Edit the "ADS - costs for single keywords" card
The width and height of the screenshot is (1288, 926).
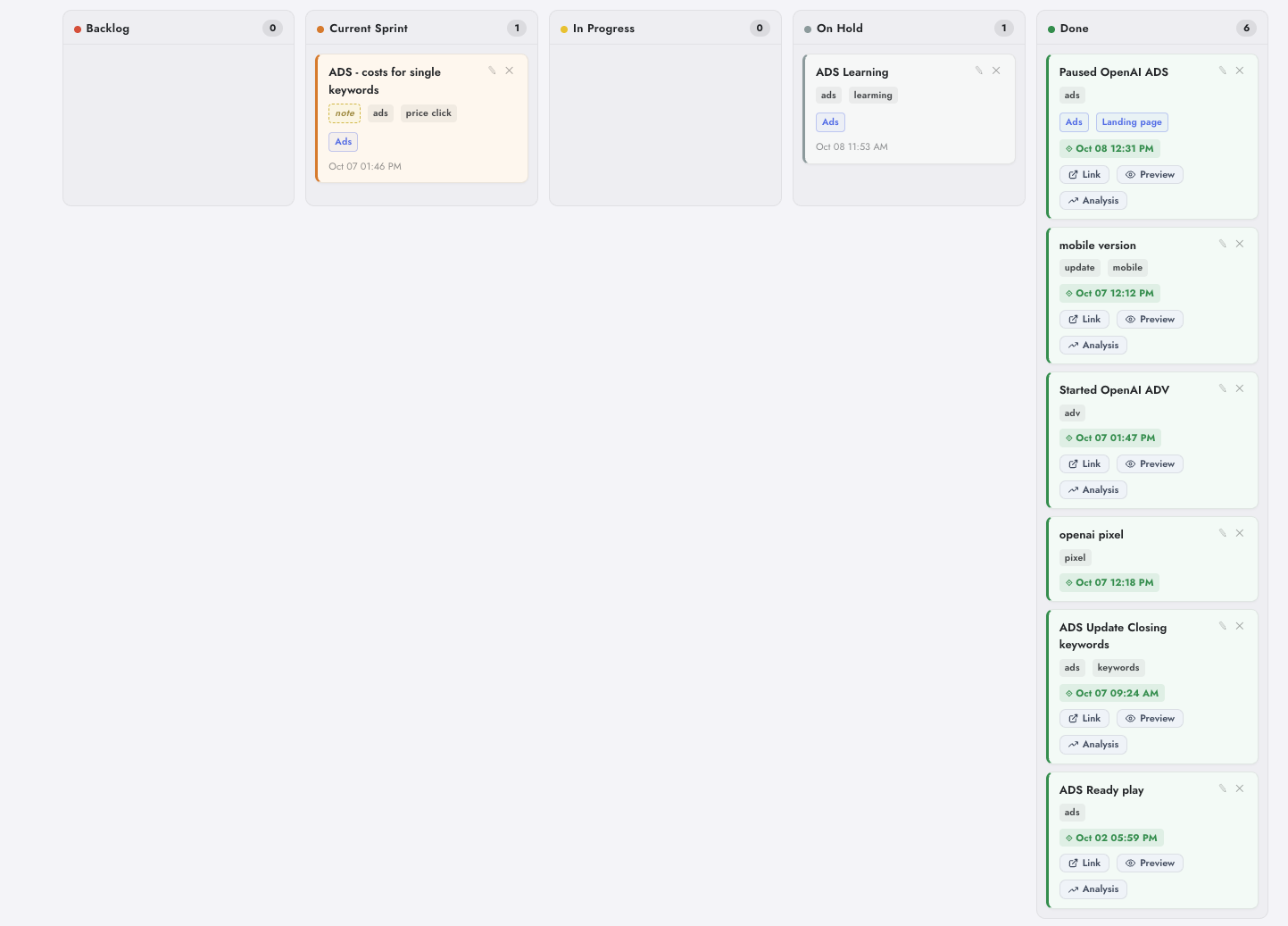click(x=492, y=71)
